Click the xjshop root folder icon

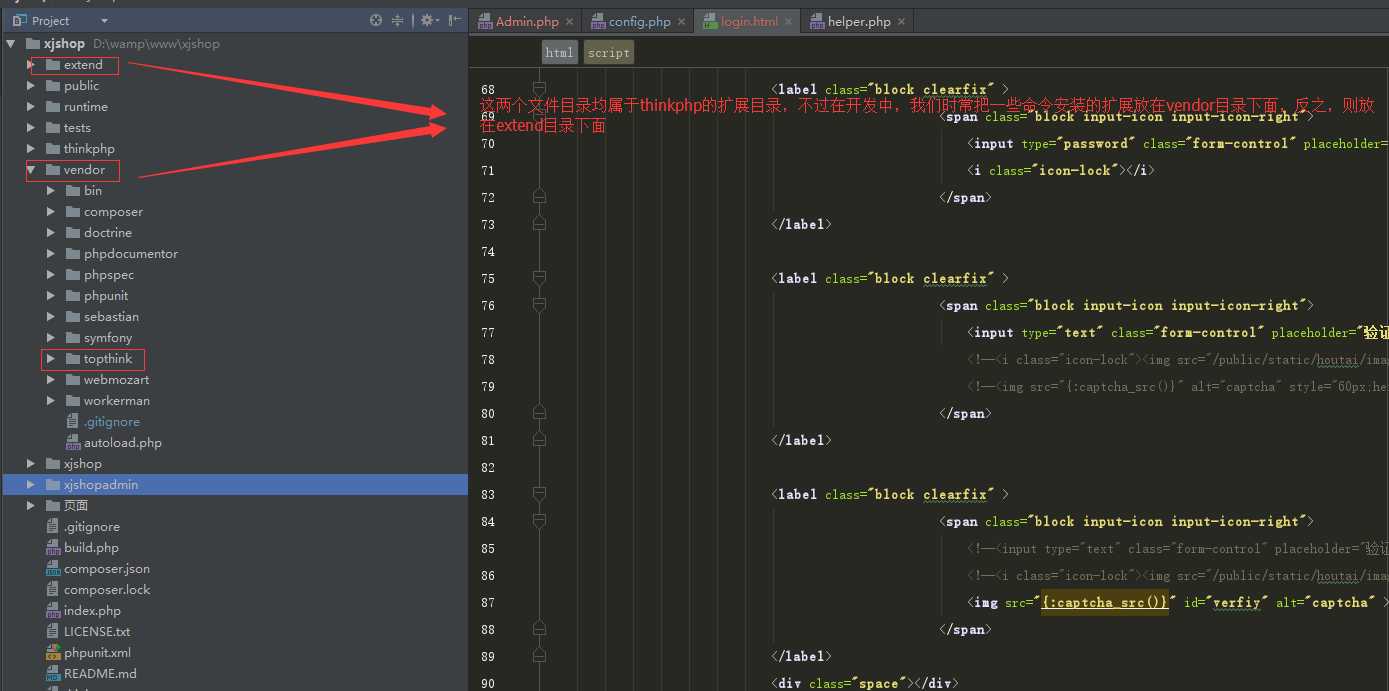(x=32, y=44)
